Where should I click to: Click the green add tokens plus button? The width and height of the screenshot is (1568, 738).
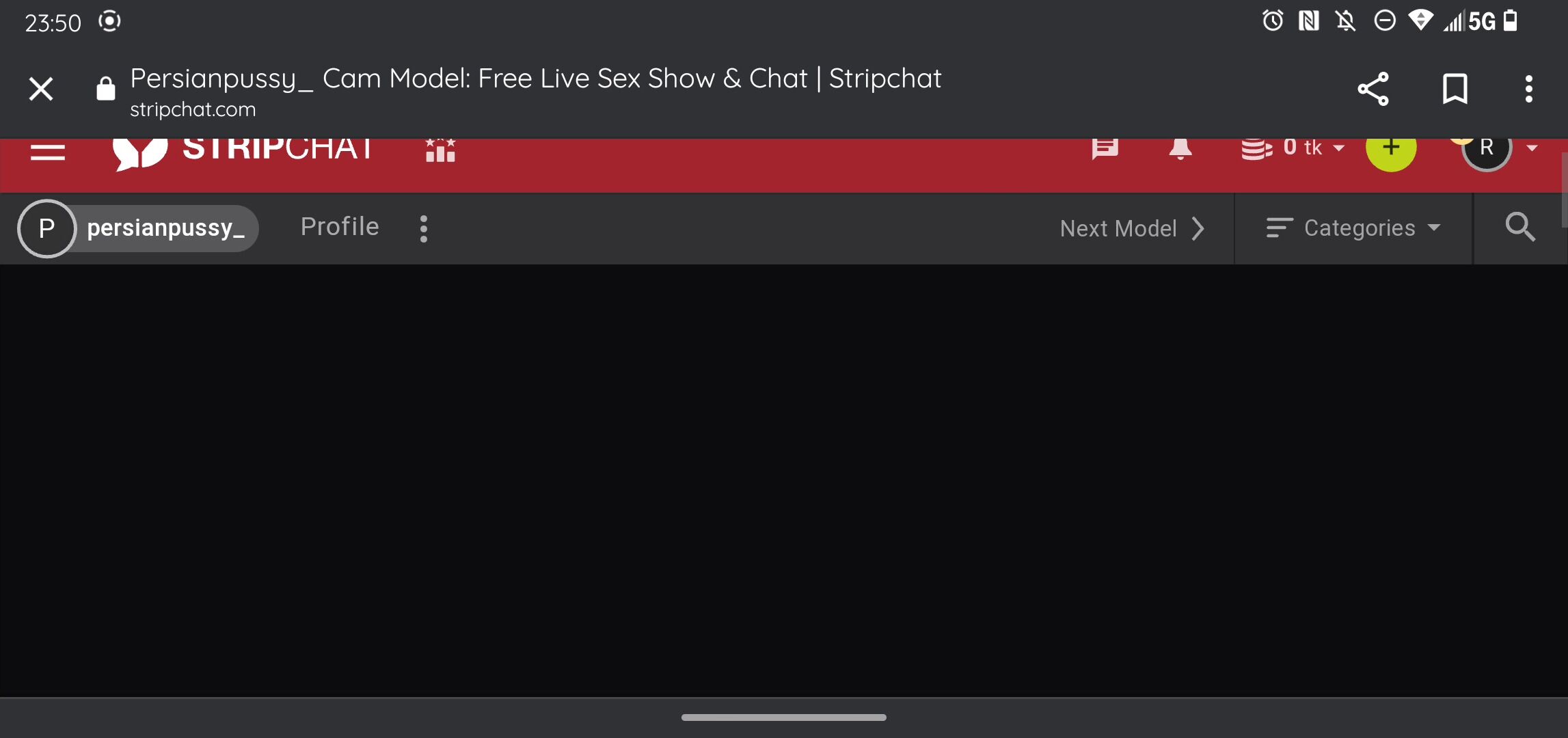[1391, 148]
